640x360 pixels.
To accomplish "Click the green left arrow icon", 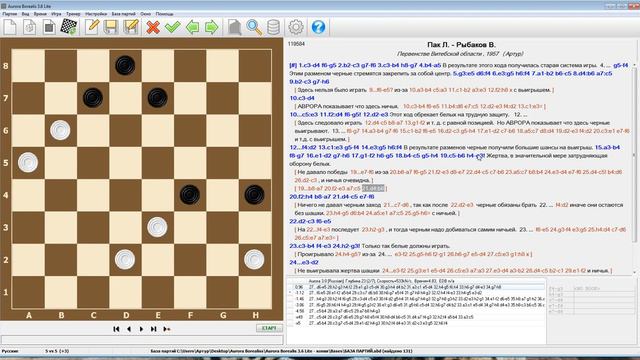I will click(192, 27).
